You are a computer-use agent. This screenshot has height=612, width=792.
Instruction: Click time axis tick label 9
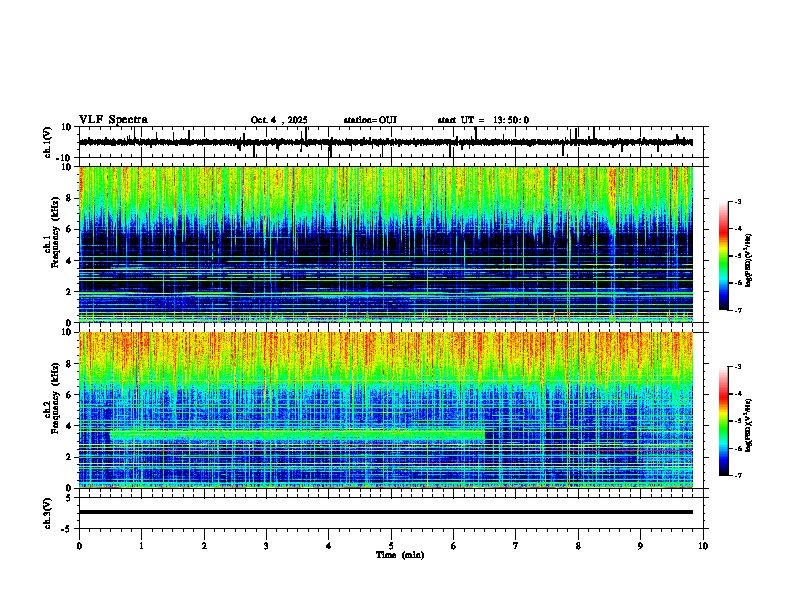640,546
